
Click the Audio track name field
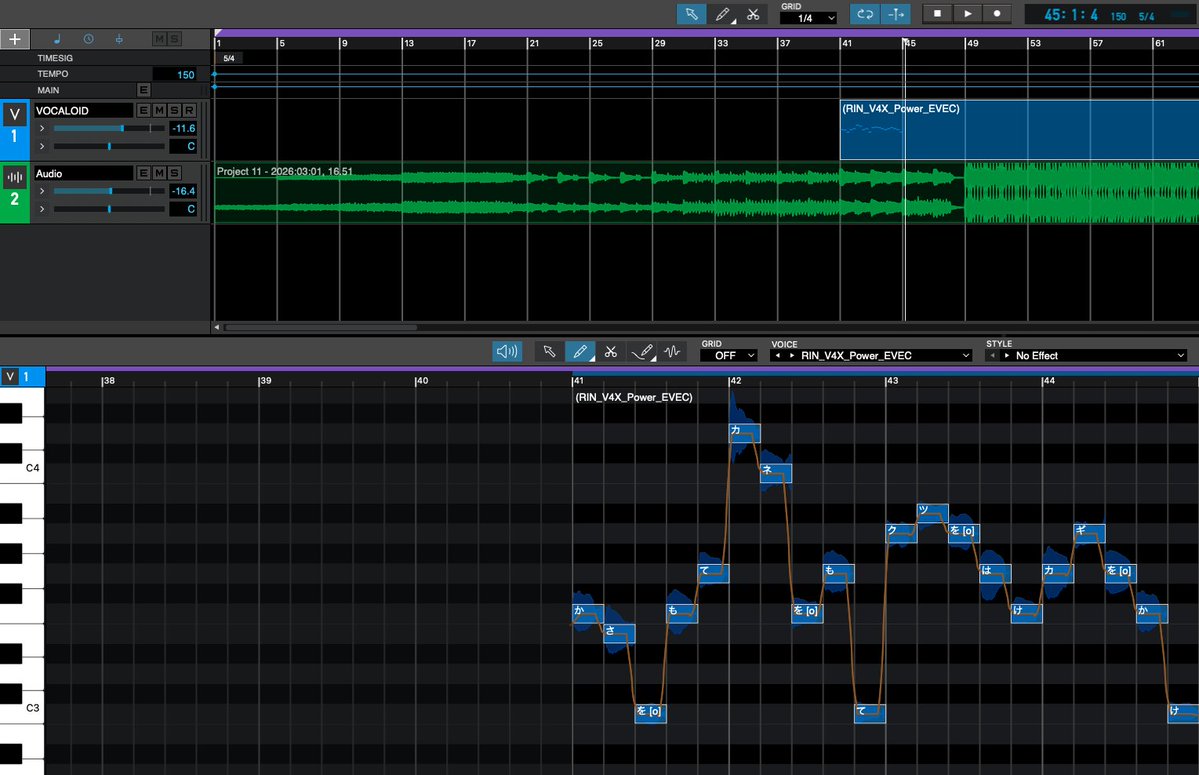click(83, 173)
